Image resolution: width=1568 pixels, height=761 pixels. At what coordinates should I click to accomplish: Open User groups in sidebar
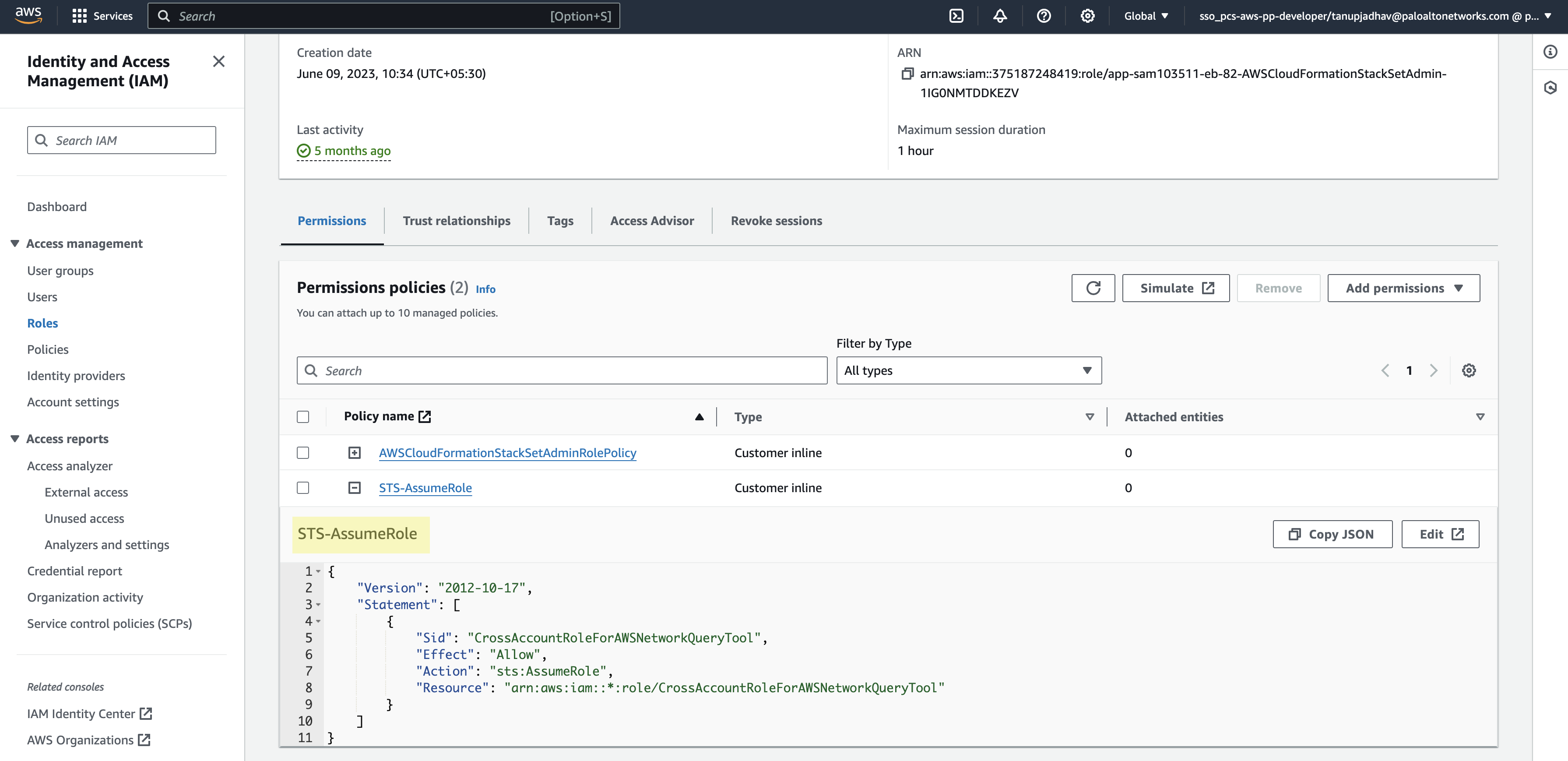tap(60, 270)
